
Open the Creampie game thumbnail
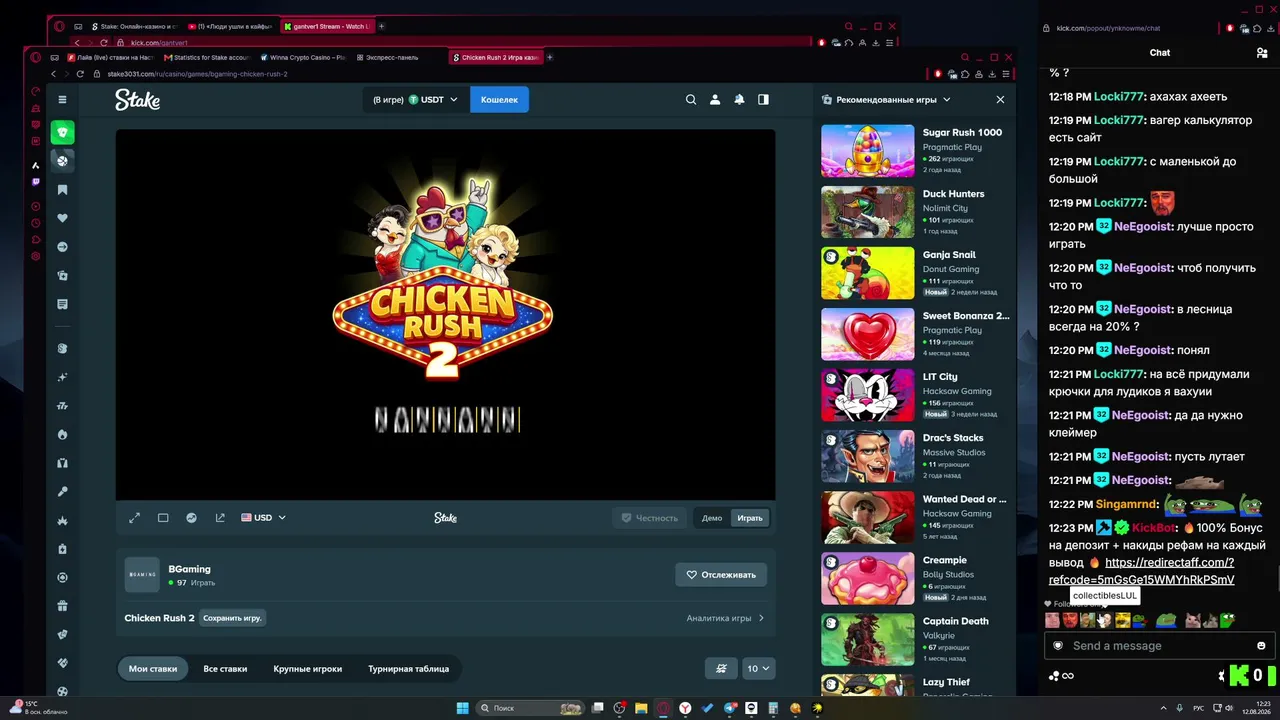[x=868, y=578]
